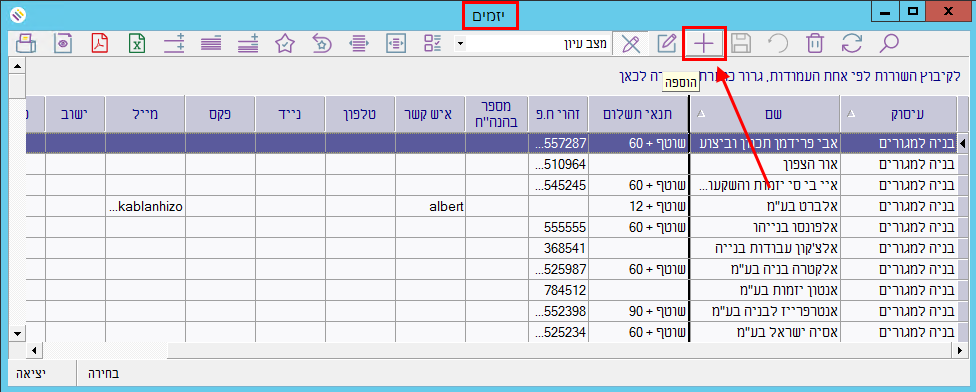Click the נייד column header
This screenshot has height=392, width=976.
coord(290,114)
